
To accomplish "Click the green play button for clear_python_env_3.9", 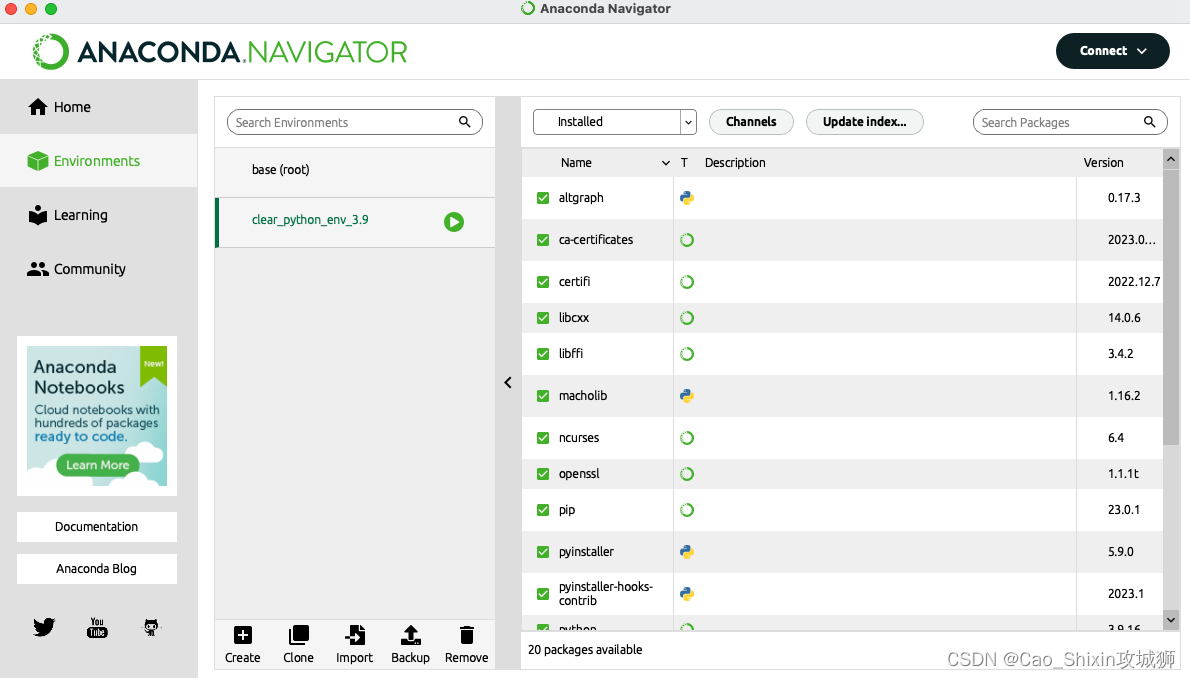I will coord(454,222).
